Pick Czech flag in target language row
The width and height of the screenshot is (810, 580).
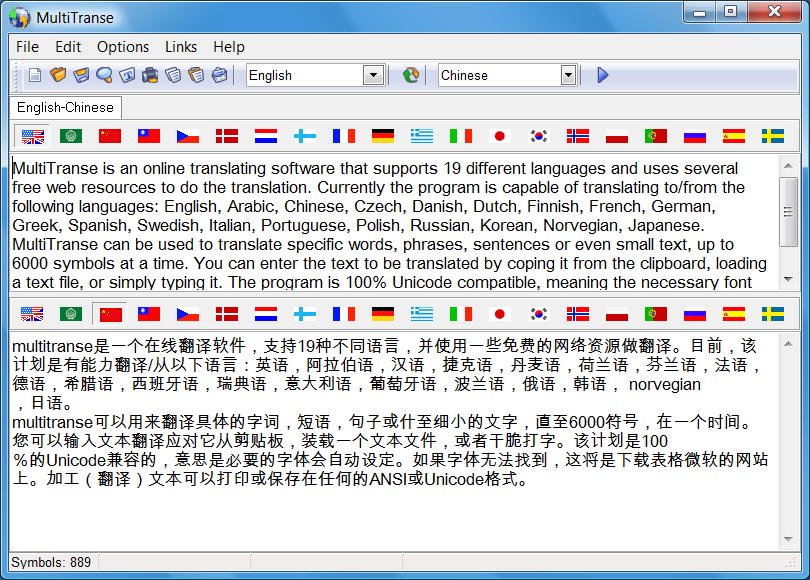coord(188,314)
